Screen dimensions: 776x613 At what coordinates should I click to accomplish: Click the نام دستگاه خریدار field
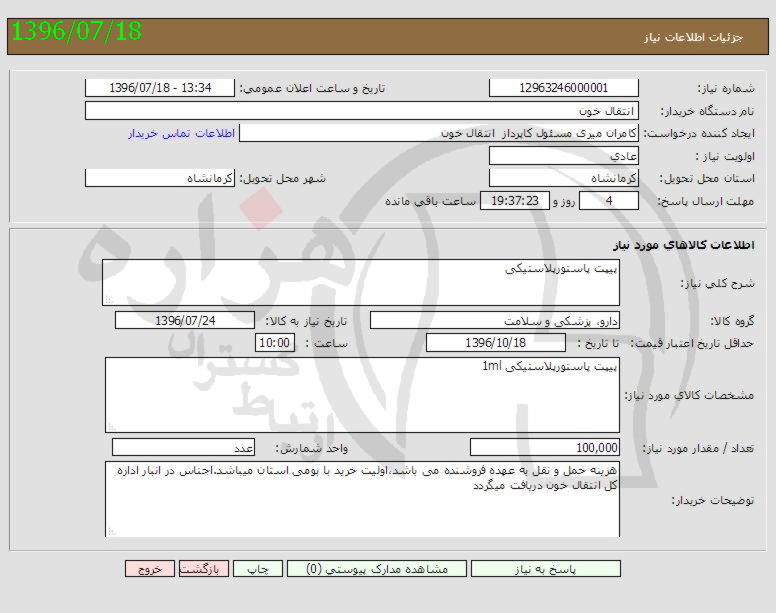click(x=361, y=111)
